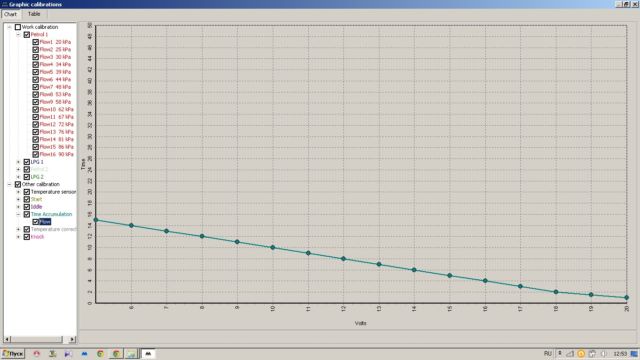The image size is (640, 360).
Task: Click the chart point at 10 volts
Action: pos(273,248)
